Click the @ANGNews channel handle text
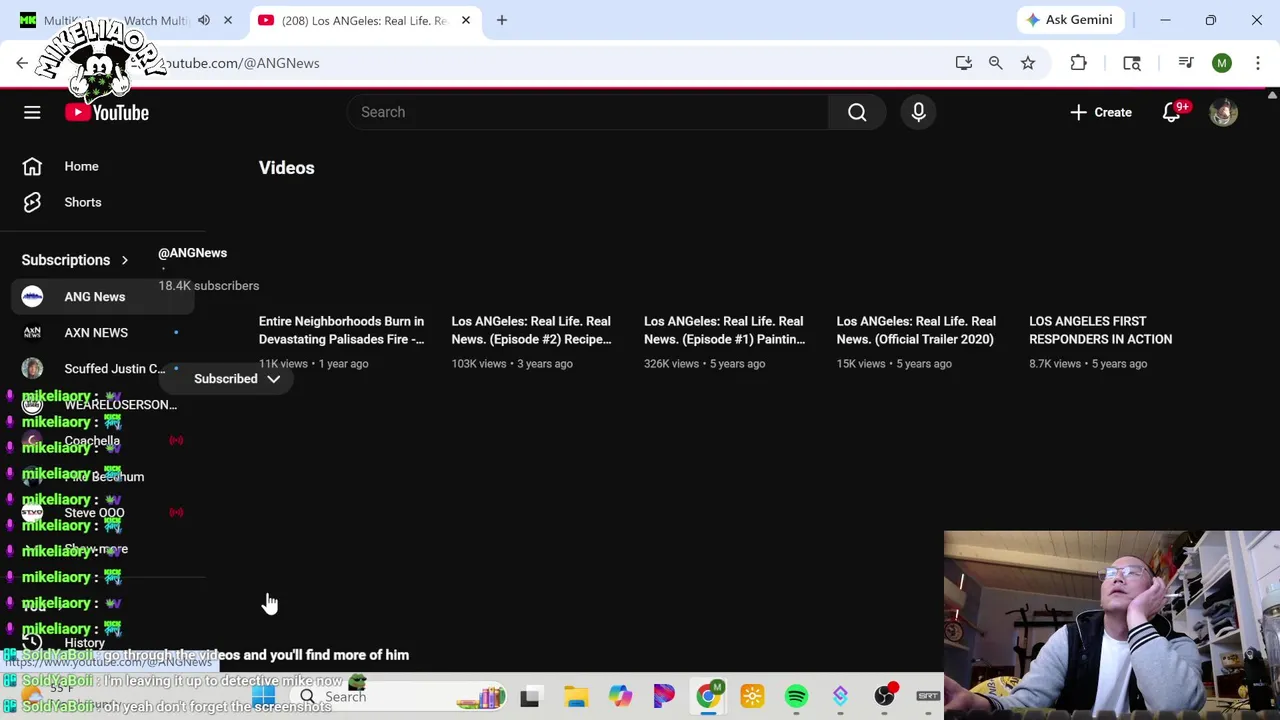Screen dimensions: 1280x720 click(192, 253)
